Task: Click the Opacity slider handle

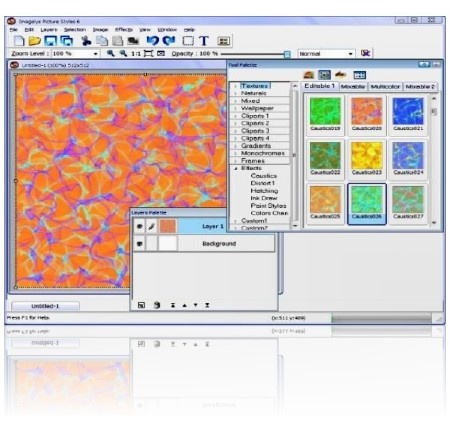Action: (x=287, y=54)
